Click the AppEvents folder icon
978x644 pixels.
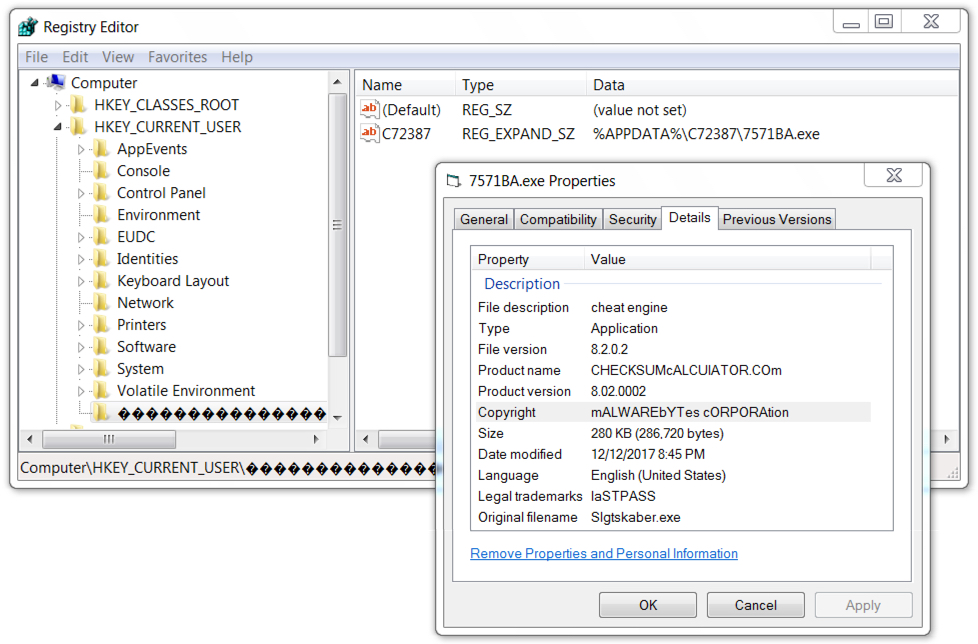click(101, 149)
